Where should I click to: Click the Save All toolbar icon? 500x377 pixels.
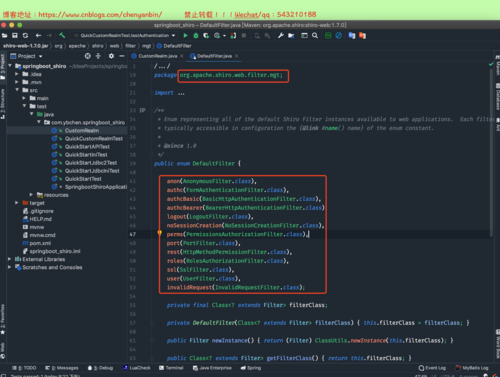15,35
